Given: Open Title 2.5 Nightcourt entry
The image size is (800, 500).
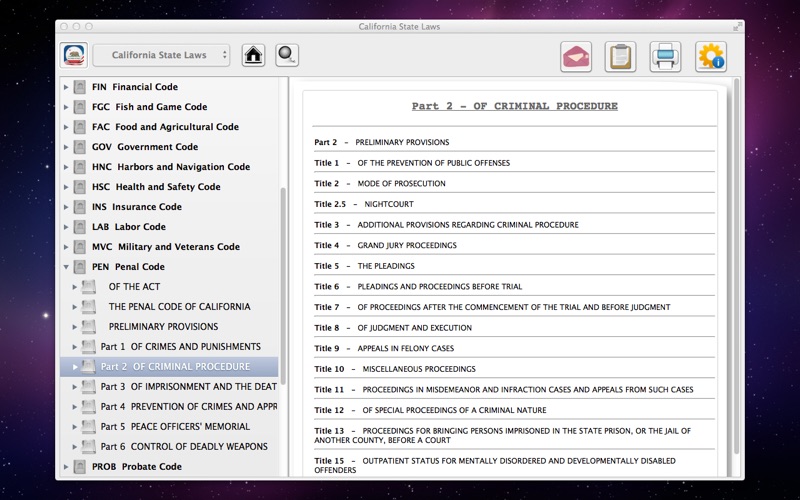Looking at the screenshot, I should coord(388,204).
